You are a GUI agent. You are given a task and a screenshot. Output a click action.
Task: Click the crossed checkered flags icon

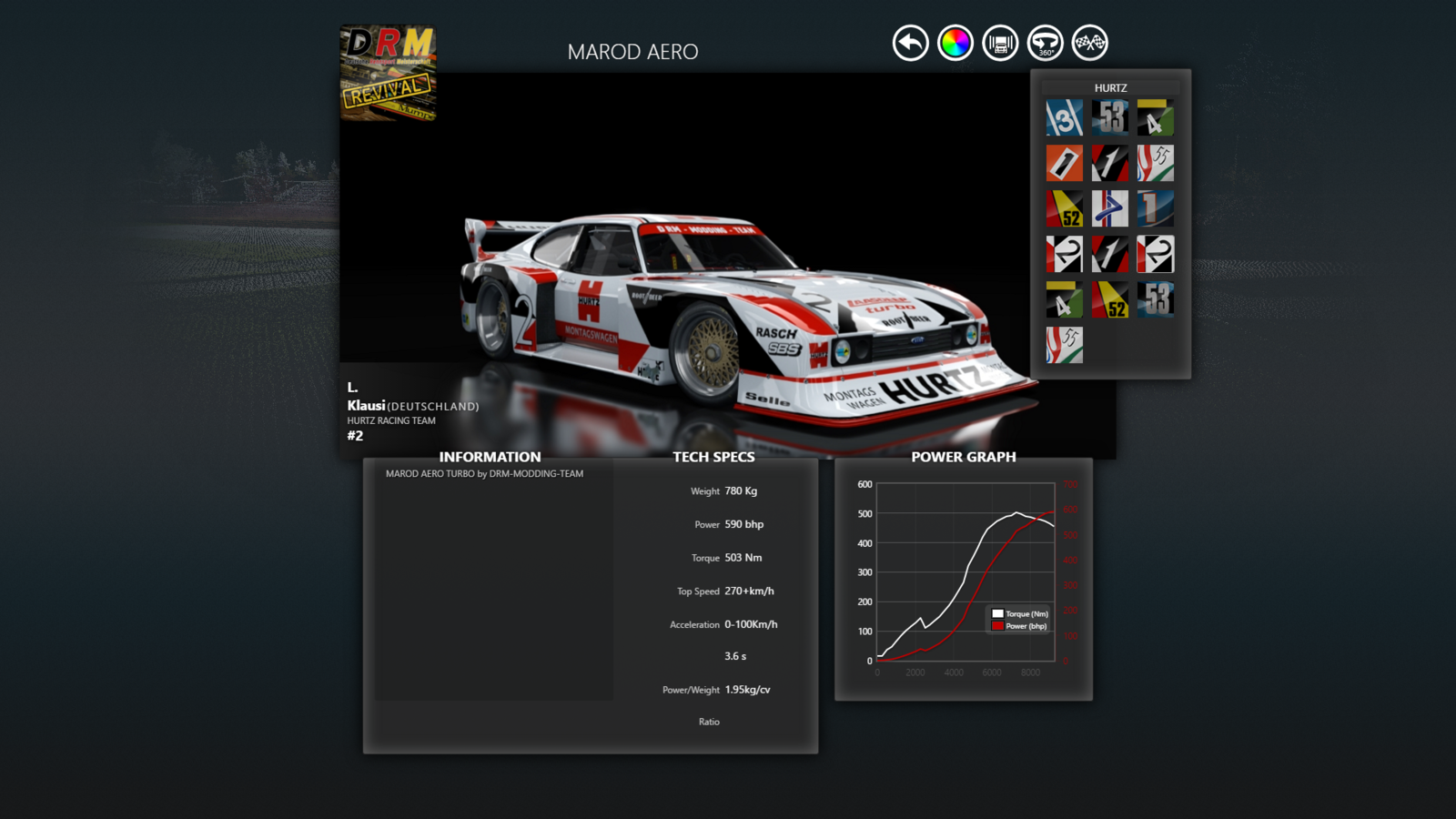coord(1090,43)
